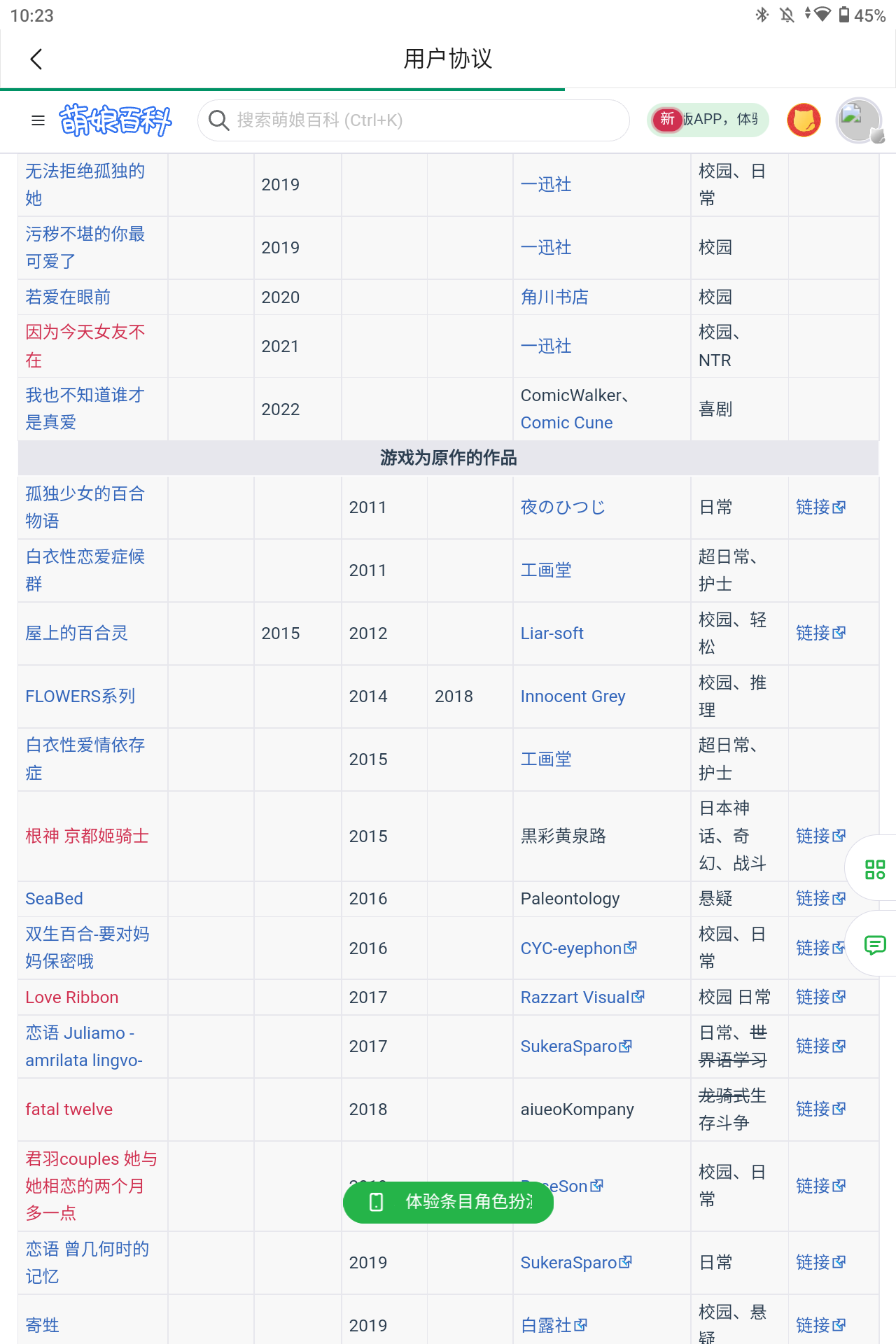Focus the 搜索萌娘百科 search field
Image resolution: width=896 pixels, height=1344 pixels.
[x=414, y=120]
